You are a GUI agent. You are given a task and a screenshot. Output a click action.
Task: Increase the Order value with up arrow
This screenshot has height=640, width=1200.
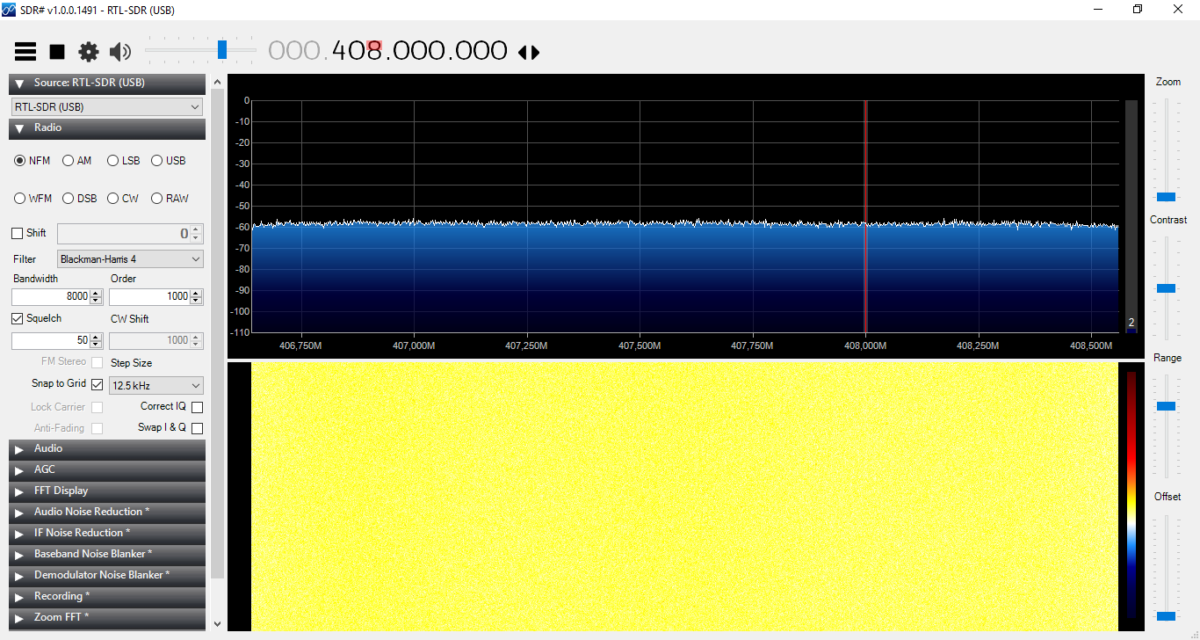[196, 293]
